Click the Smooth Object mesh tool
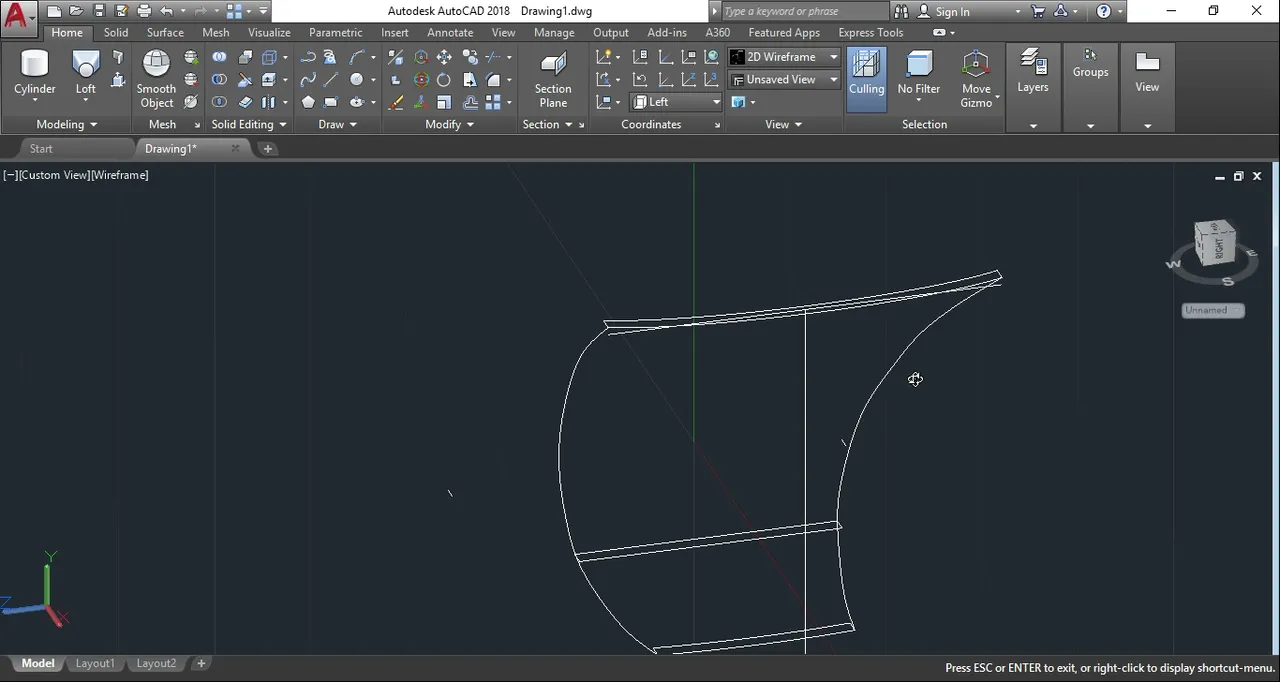 [x=156, y=78]
